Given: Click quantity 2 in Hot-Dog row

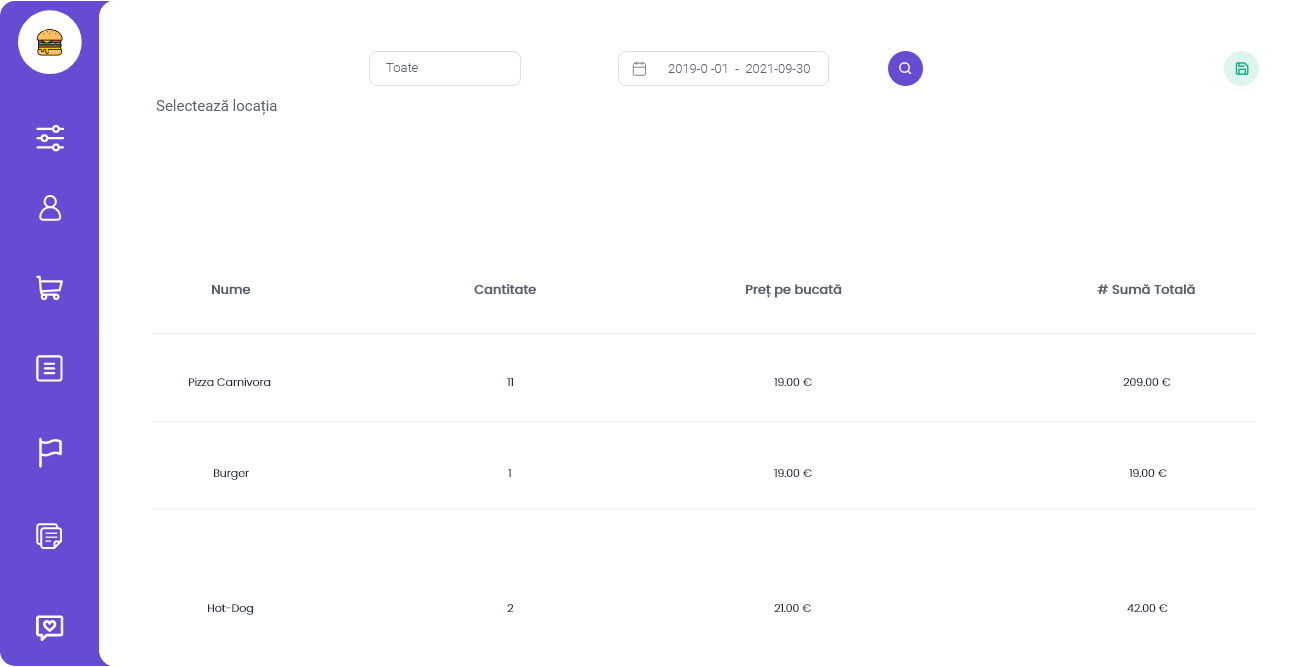Looking at the screenshot, I should [x=510, y=608].
